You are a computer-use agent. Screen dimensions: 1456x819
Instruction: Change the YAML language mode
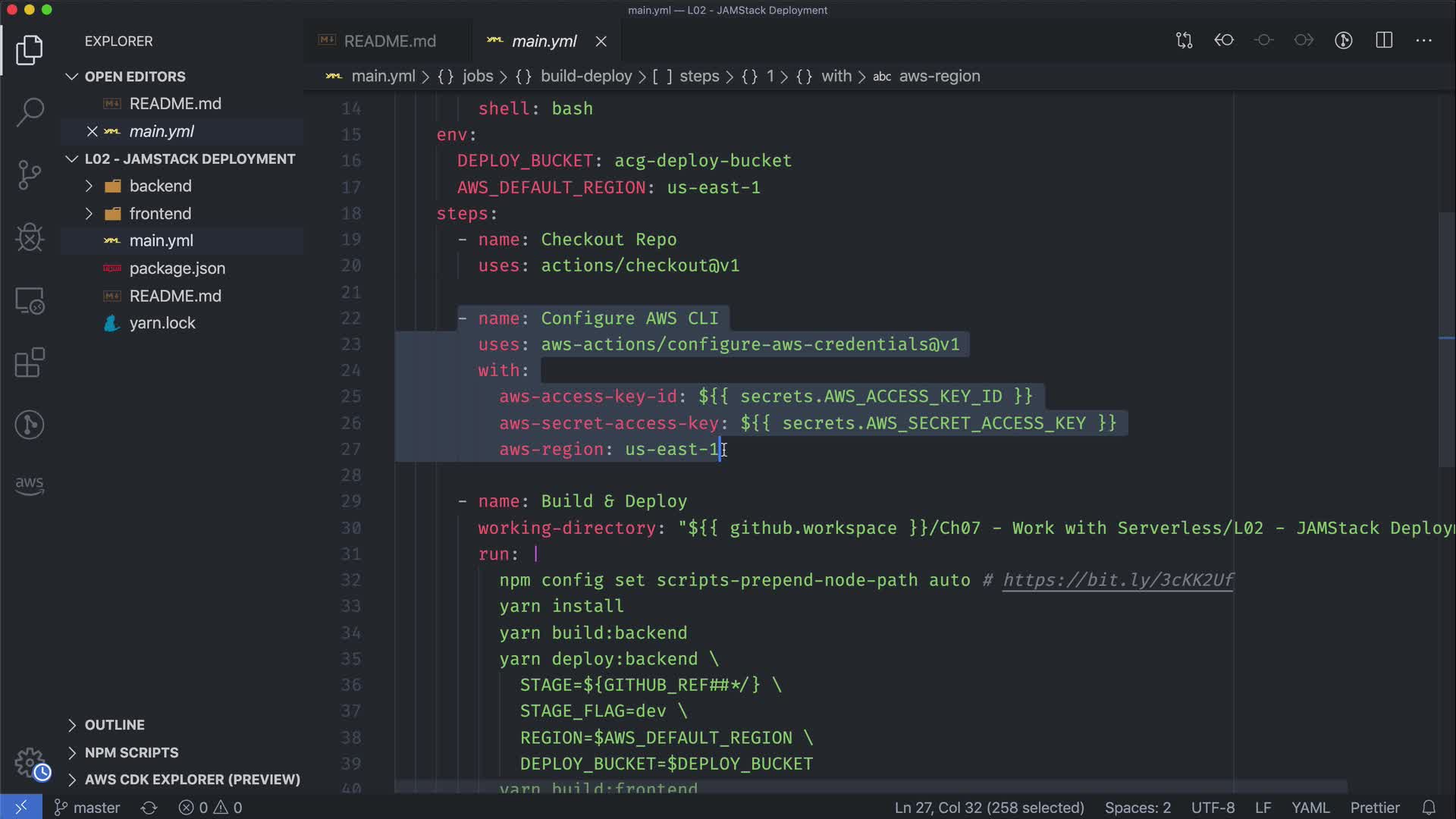point(1310,808)
